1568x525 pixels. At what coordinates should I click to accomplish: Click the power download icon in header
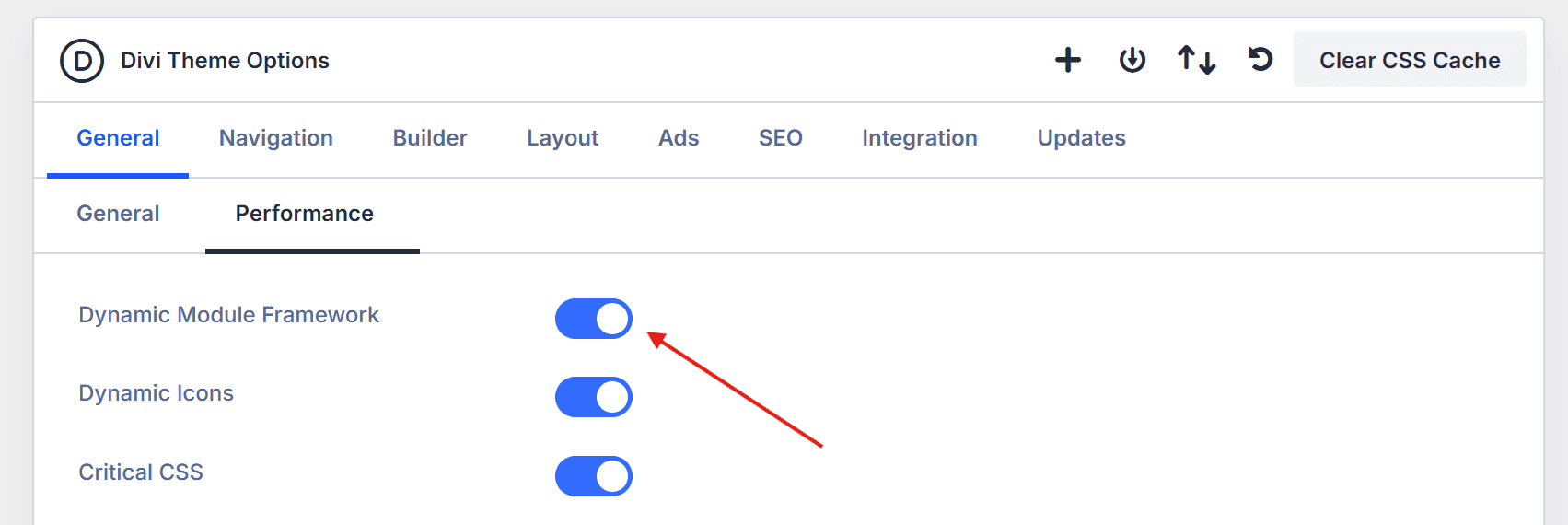pyautogui.click(x=1132, y=61)
